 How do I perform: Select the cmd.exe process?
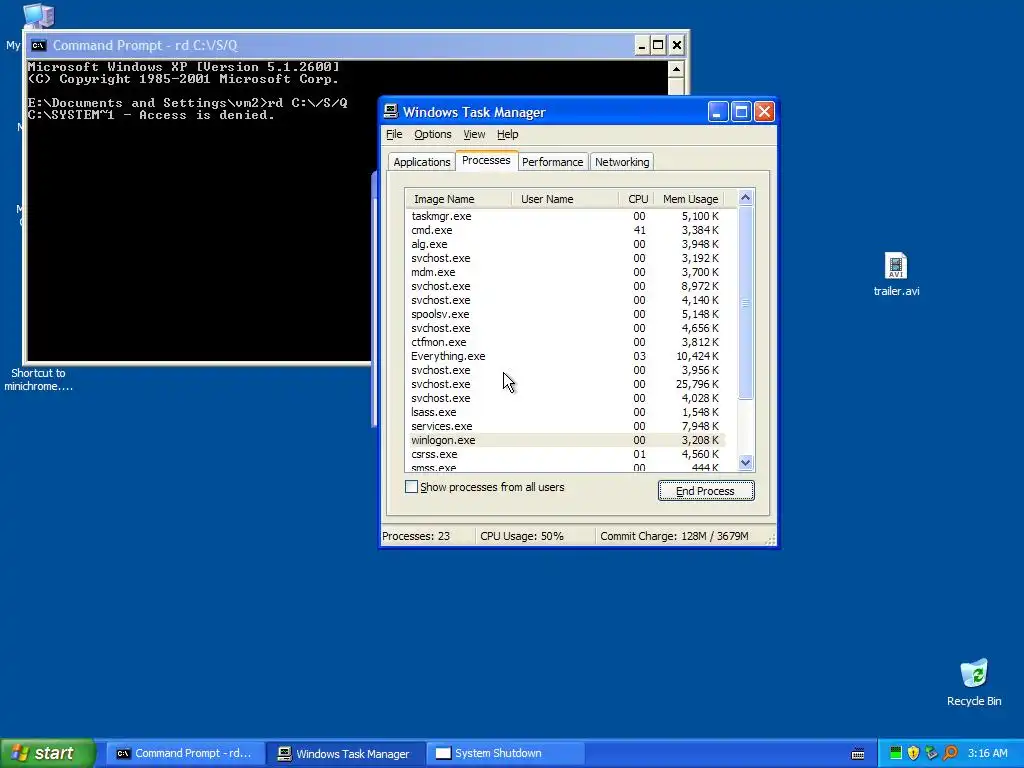pos(567,230)
